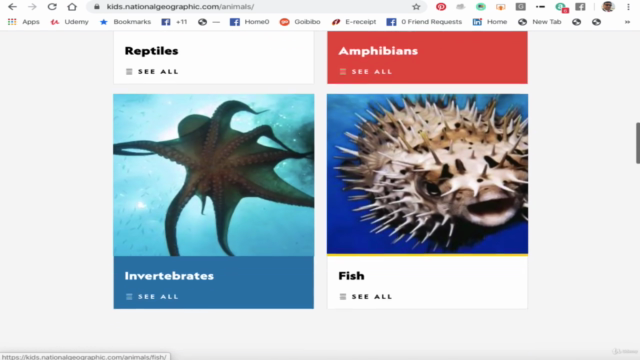Viewport: 640px width, 360px height.
Task: Click the browser Forward arrow
Action: coord(32,7)
